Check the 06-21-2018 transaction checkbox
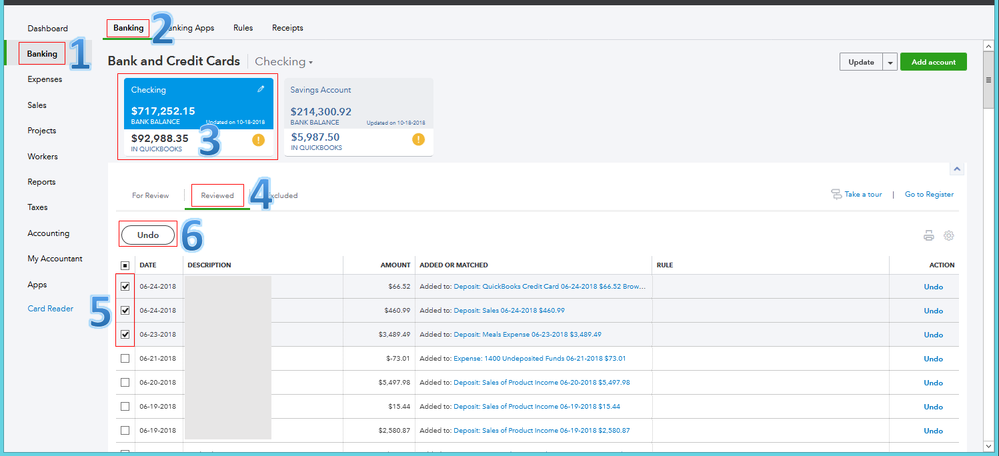Image resolution: width=999 pixels, height=456 pixels. 124,358
